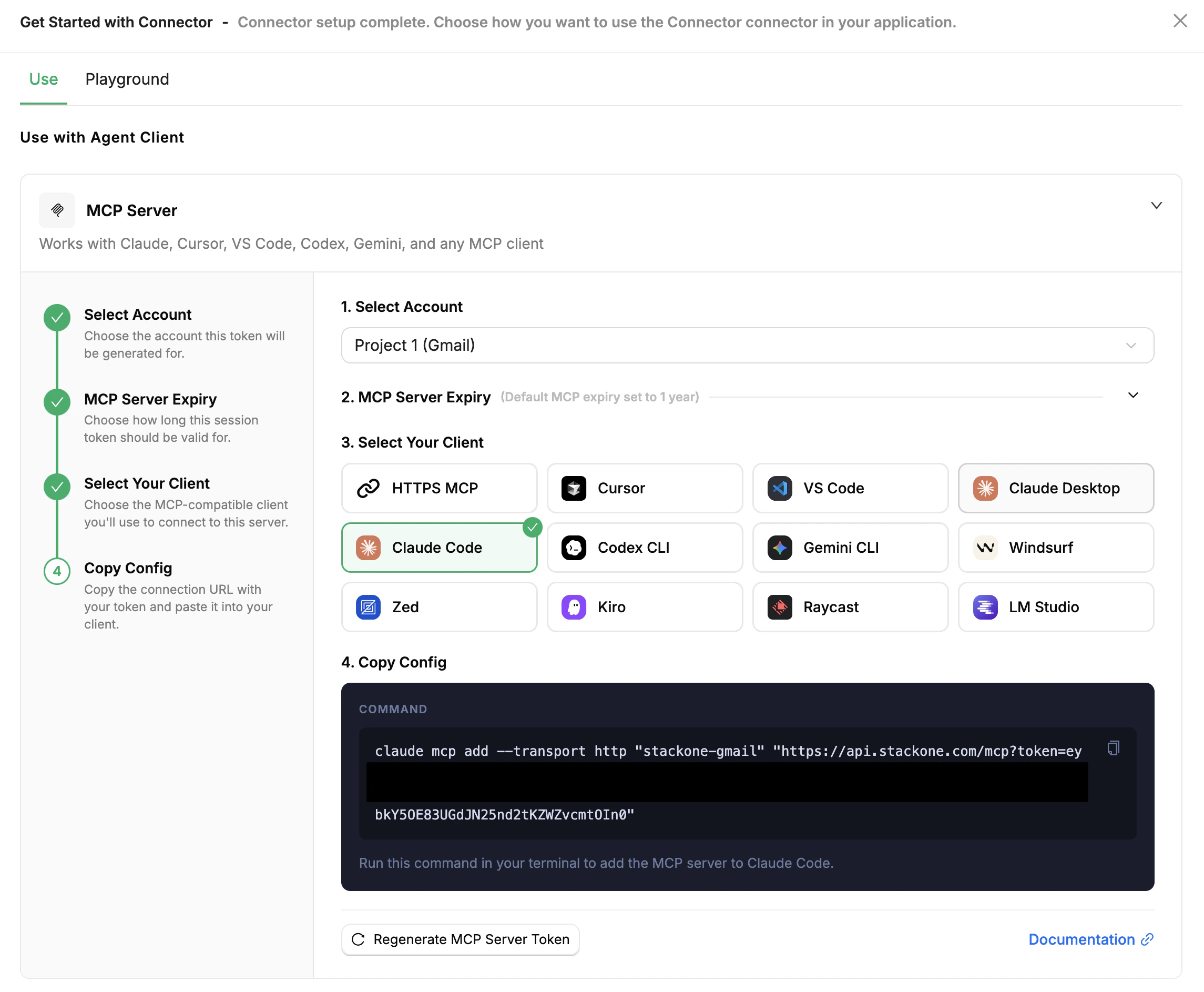Click the Select Your Client step title
Viewport: 1204px width, 992px height.
147,483
